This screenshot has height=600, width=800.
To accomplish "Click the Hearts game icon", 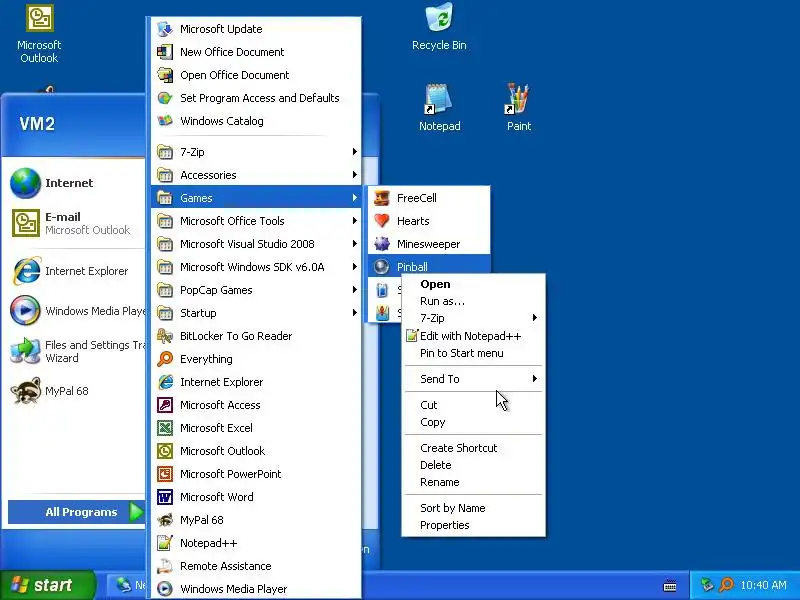I will click(382, 221).
